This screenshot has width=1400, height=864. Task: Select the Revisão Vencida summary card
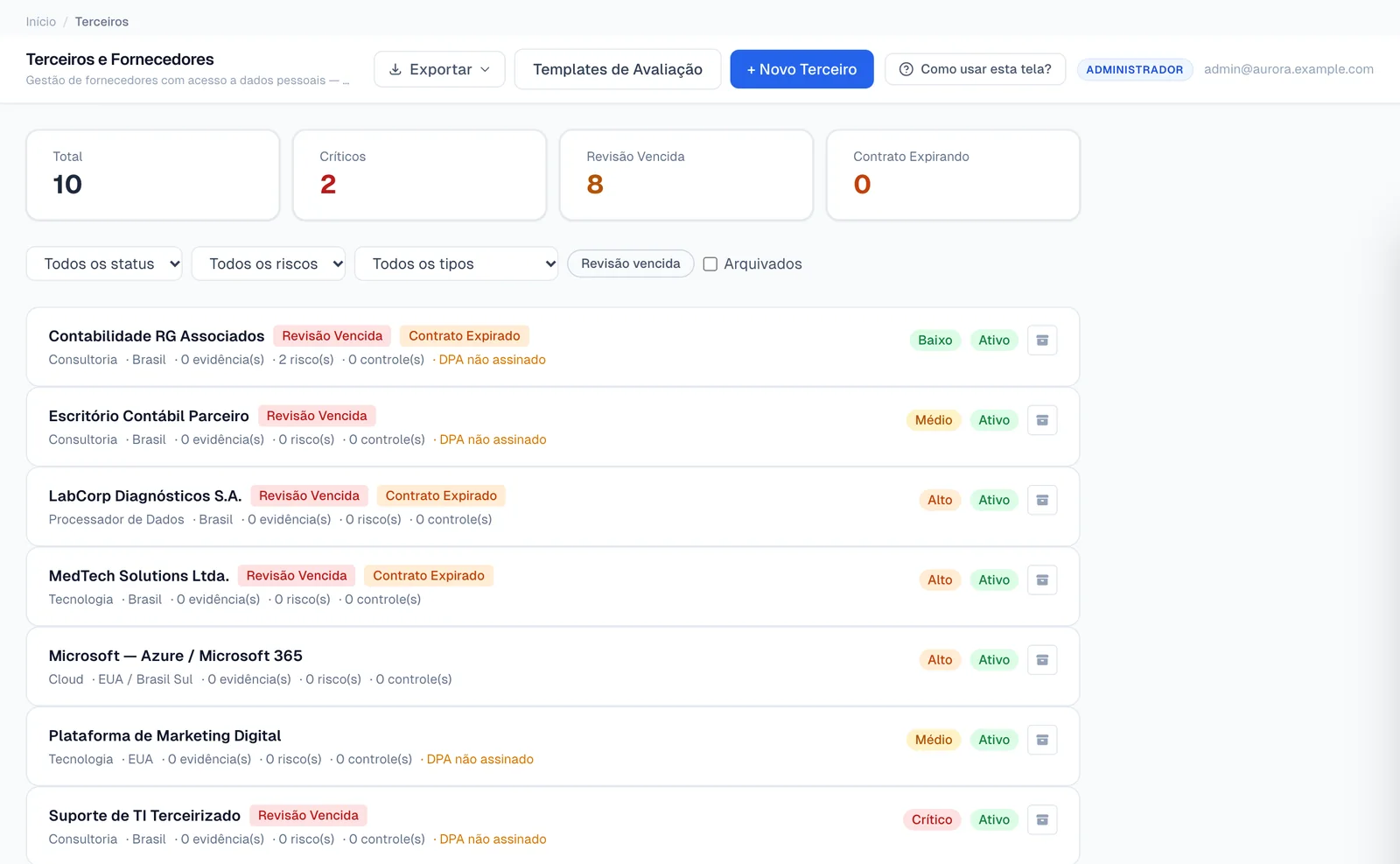click(687, 175)
